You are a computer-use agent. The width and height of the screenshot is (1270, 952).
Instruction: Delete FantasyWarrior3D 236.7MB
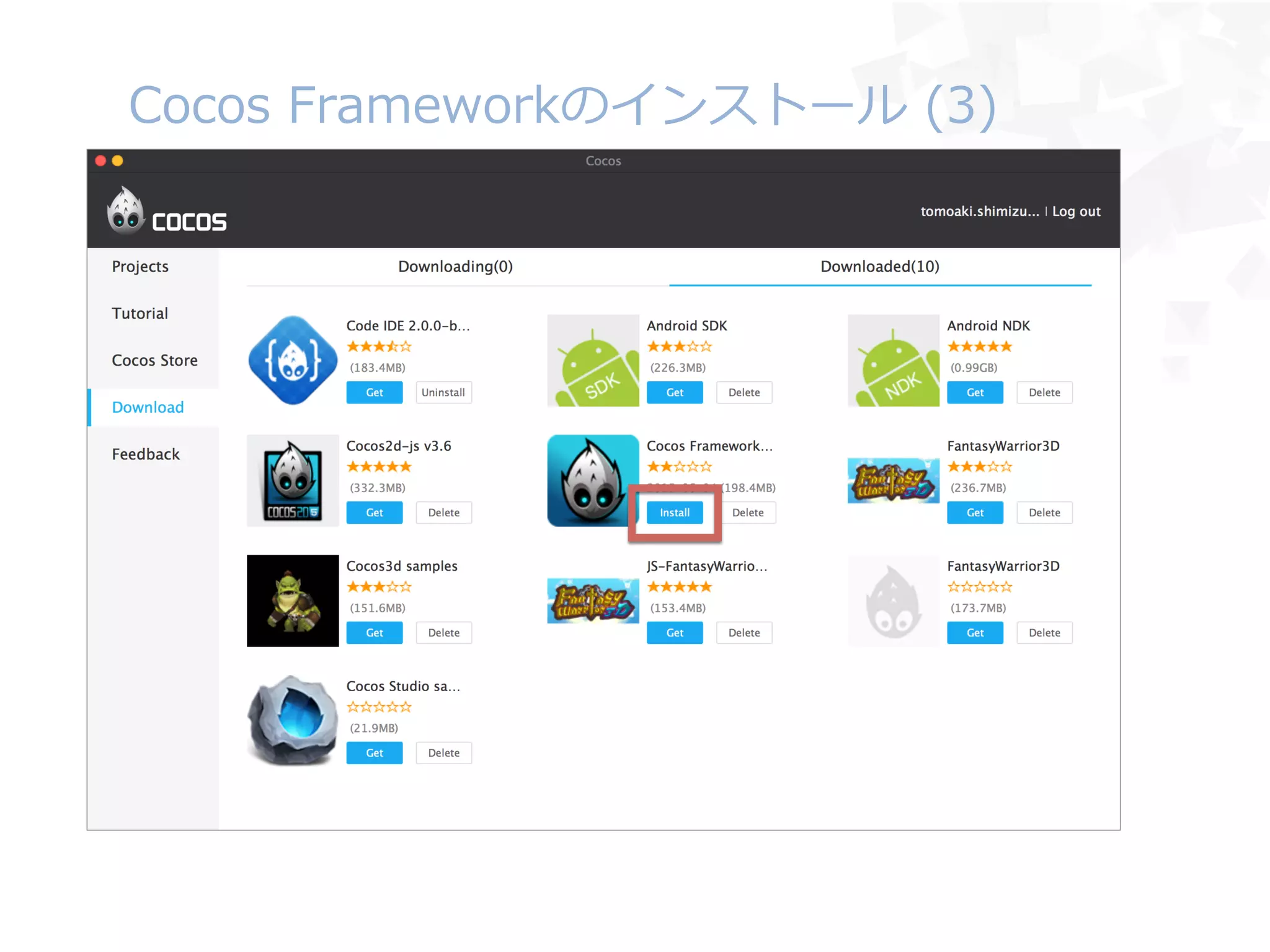1044,513
